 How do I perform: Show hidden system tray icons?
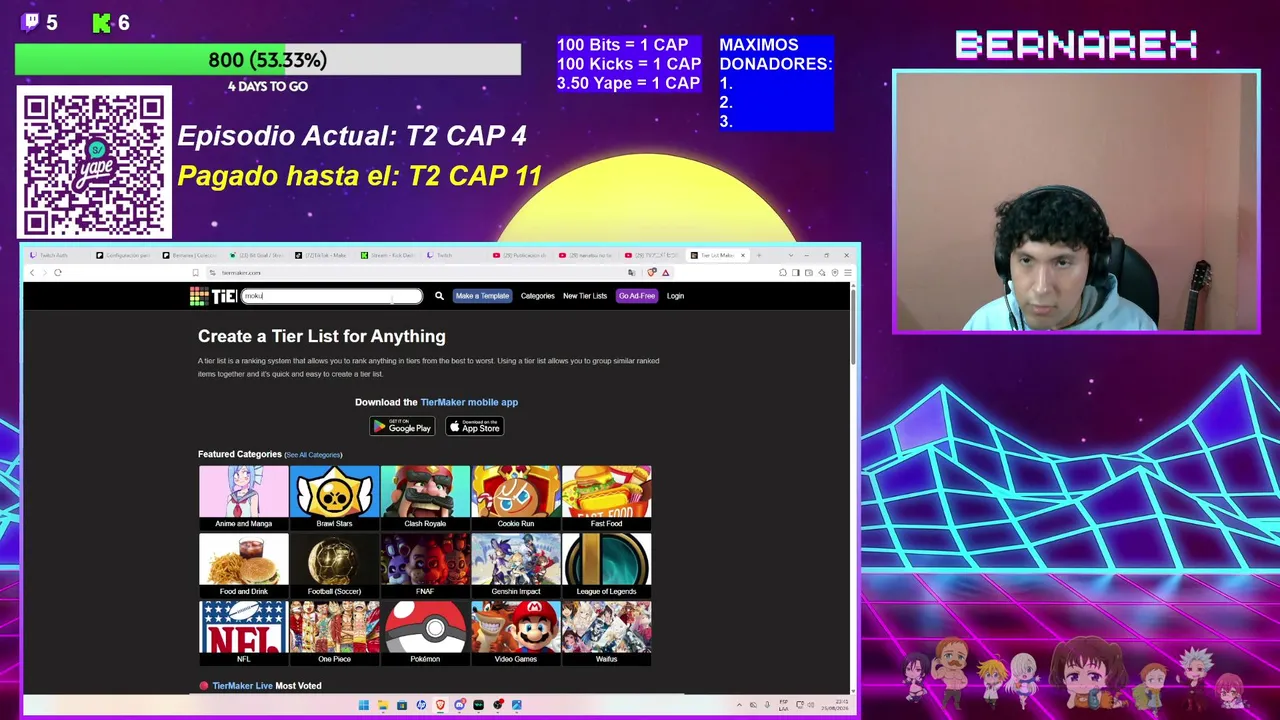[739, 705]
